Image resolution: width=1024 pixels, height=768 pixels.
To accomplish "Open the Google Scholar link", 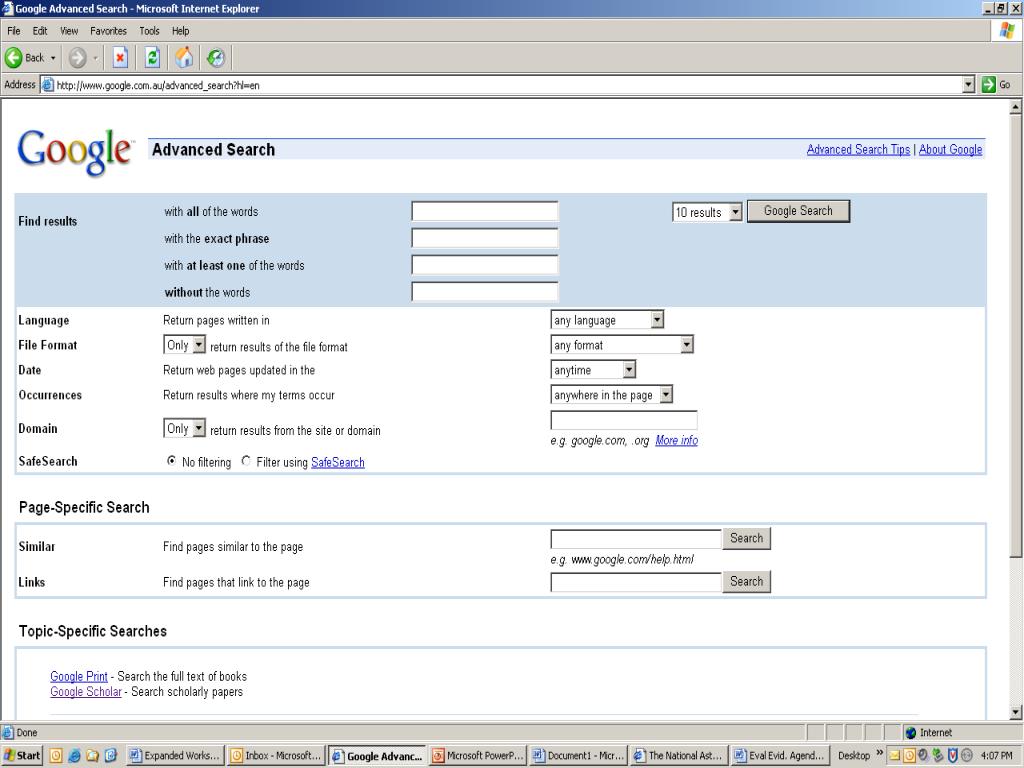I will (x=86, y=692).
